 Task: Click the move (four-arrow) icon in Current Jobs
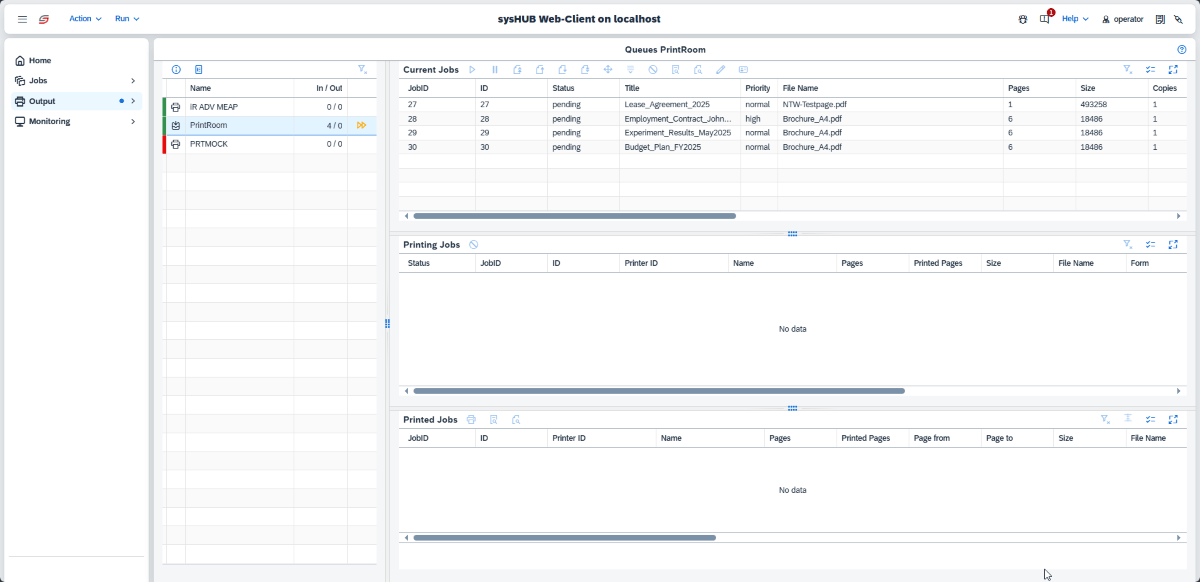coord(608,70)
